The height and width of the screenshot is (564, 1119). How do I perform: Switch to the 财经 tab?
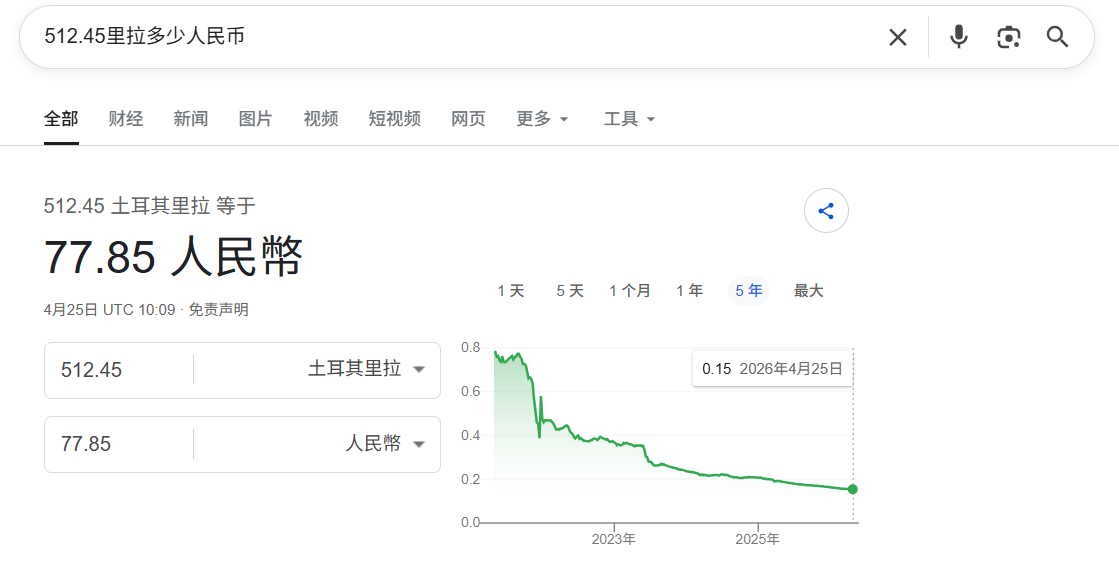pyautogui.click(x=126, y=119)
